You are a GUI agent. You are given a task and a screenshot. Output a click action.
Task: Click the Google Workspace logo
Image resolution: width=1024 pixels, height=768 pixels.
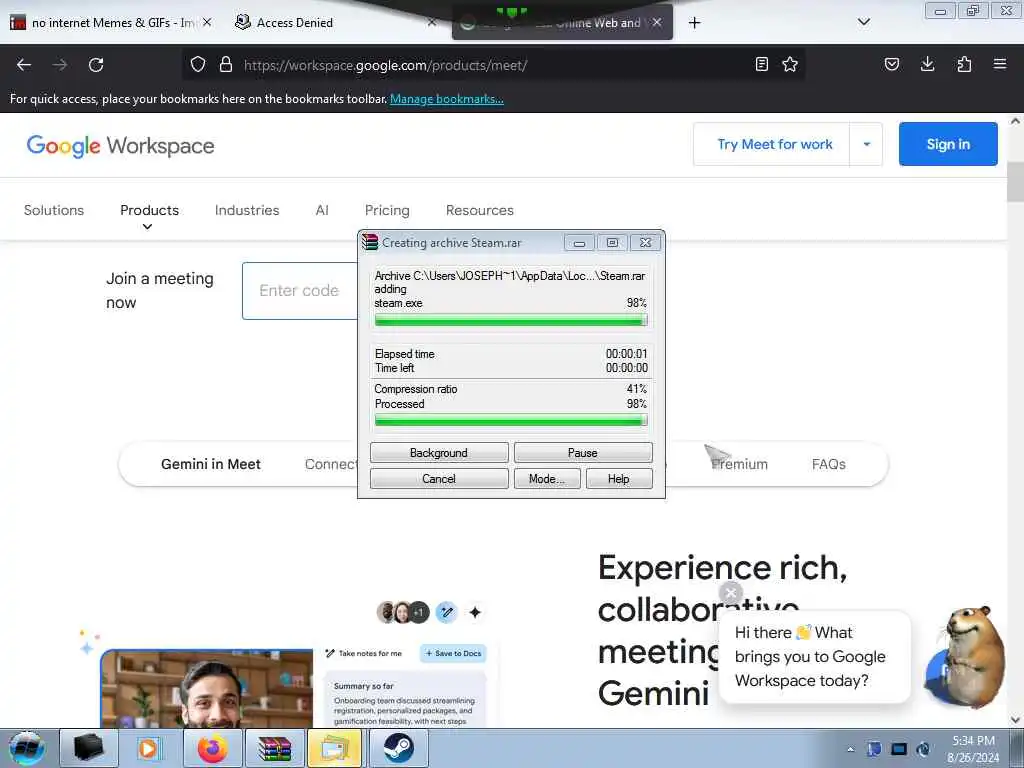tap(120, 146)
